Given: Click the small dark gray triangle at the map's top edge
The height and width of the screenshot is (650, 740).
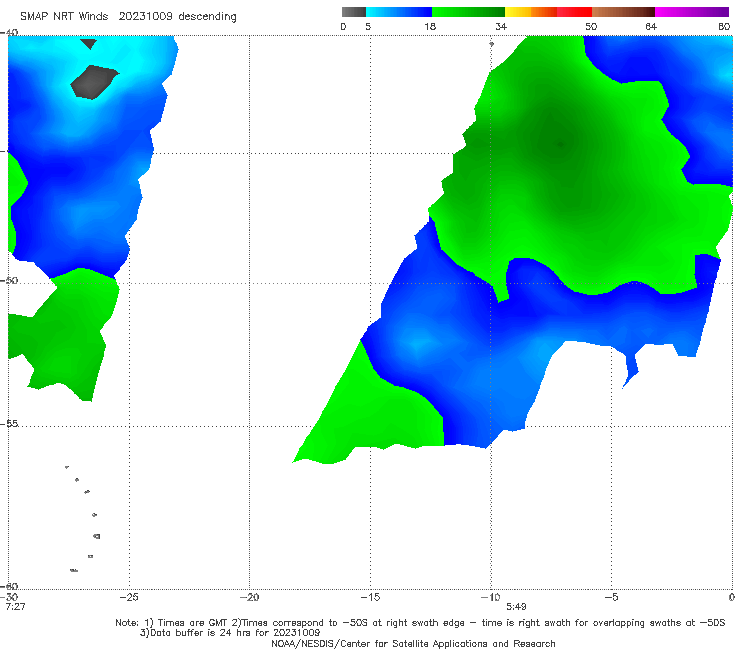Looking at the screenshot, I should click(89, 44).
